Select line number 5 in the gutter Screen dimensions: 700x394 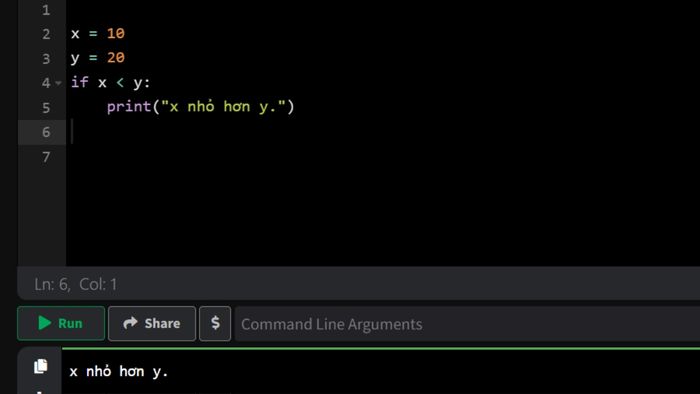coord(46,108)
